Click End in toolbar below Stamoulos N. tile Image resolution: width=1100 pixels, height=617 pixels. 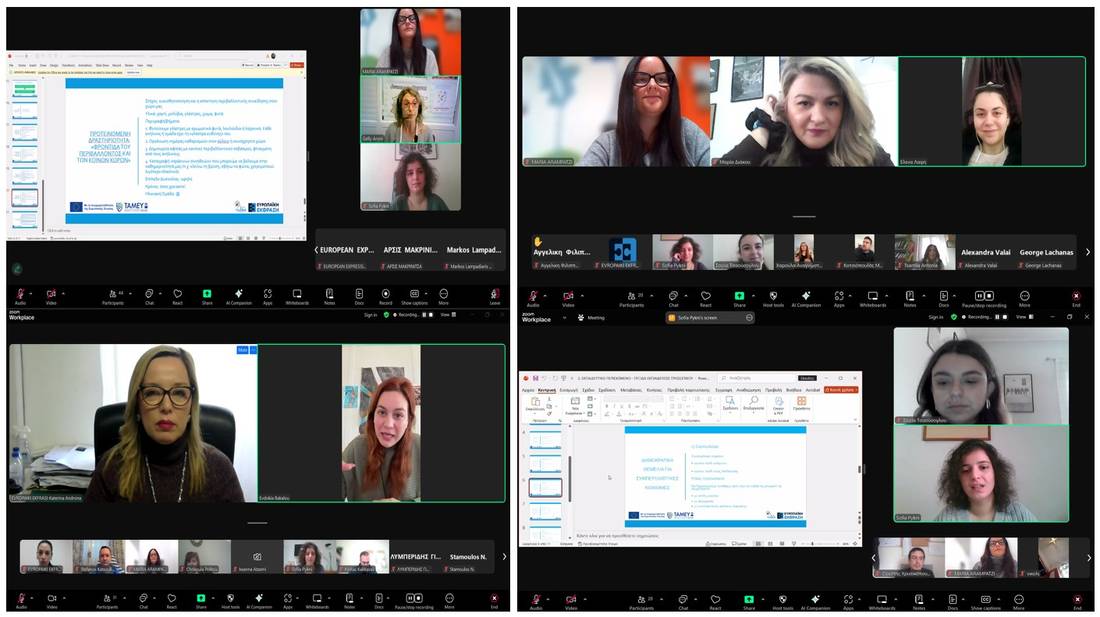coord(494,600)
